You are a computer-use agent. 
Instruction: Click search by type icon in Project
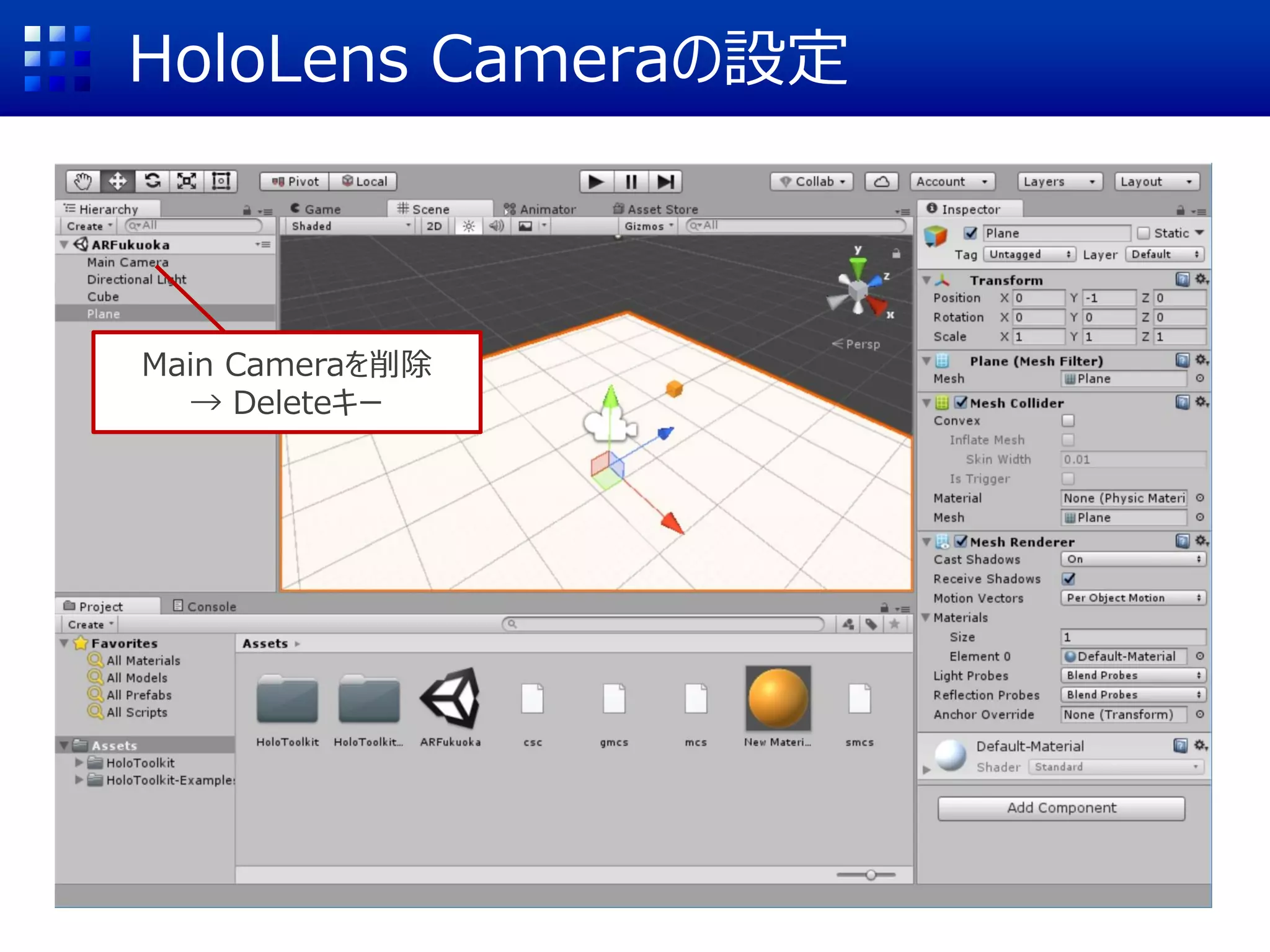coord(848,624)
